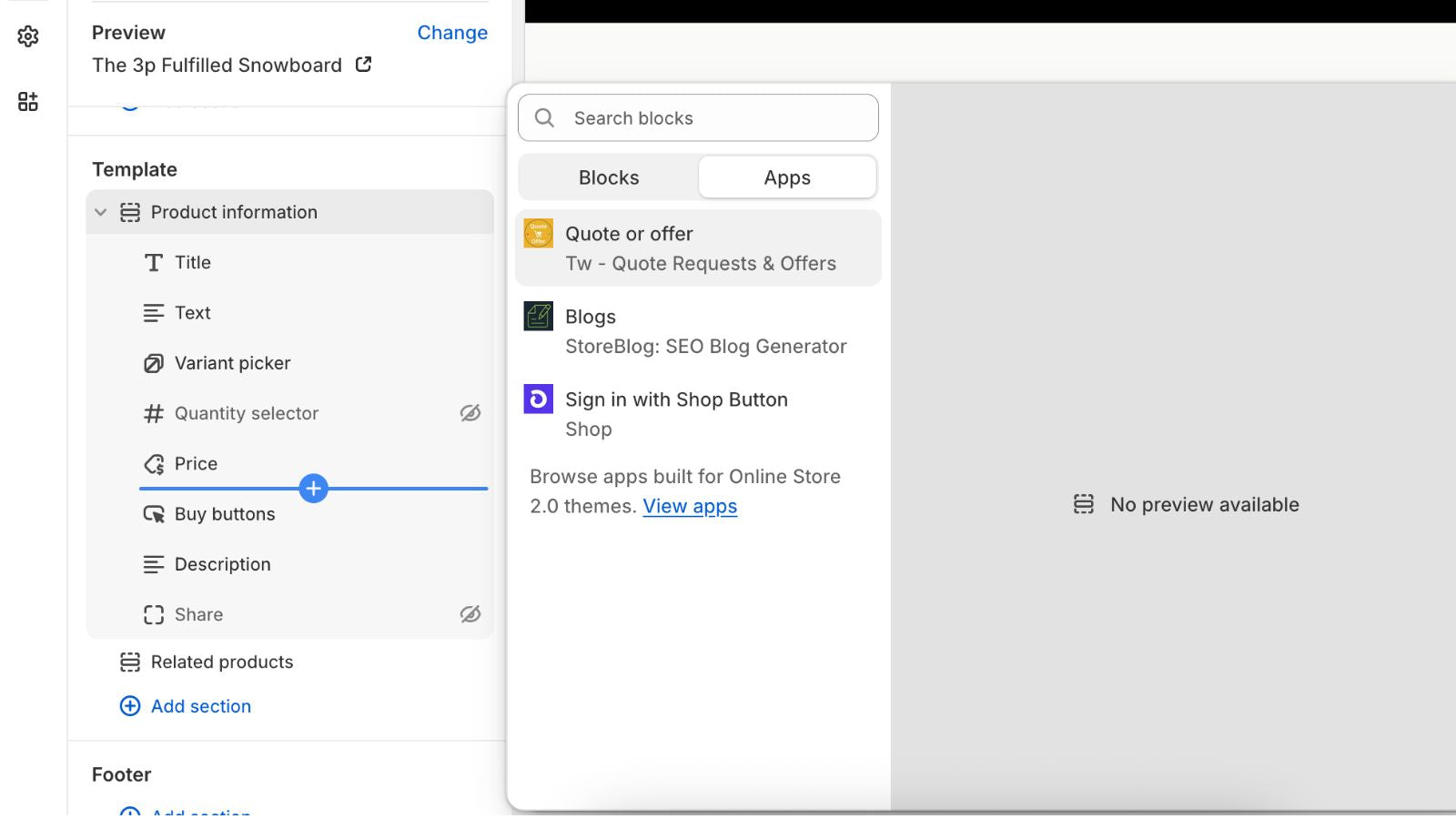Click the Quote or offer app icon
Image resolution: width=1456 pixels, height=819 pixels.
[x=538, y=234]
